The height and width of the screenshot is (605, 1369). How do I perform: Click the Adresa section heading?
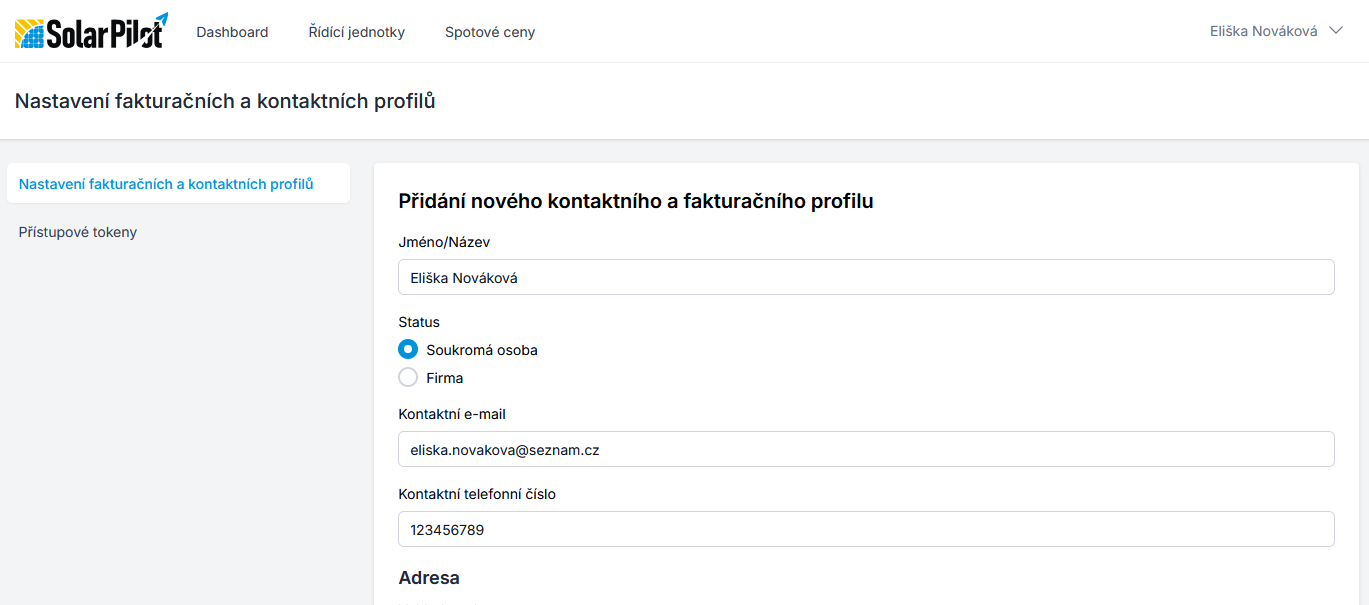[x=429, y=578]
